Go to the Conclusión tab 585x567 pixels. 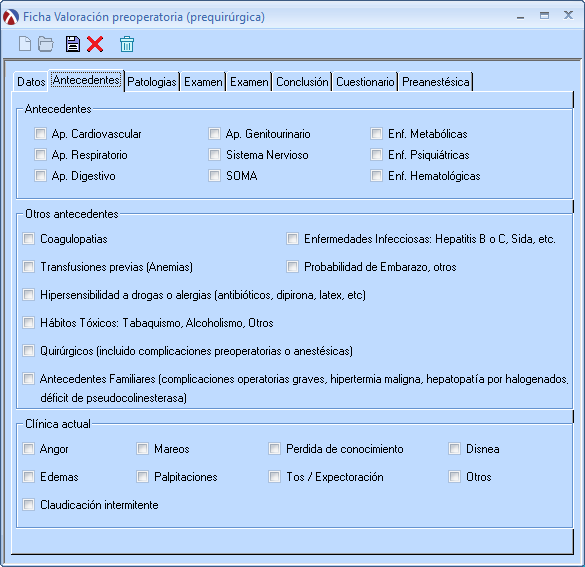(x=302, y=82)
